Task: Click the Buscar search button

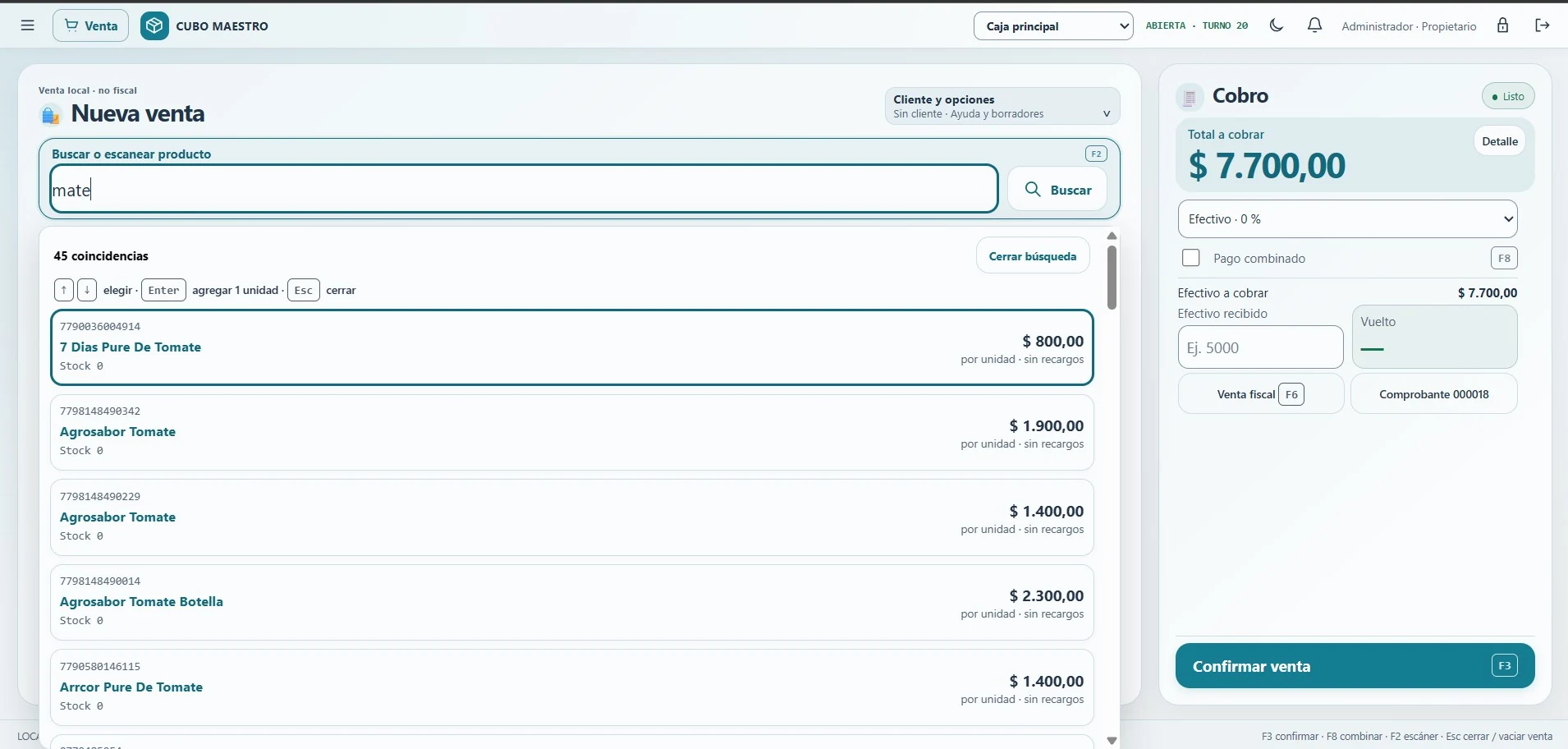Action: click(1057, 190)
